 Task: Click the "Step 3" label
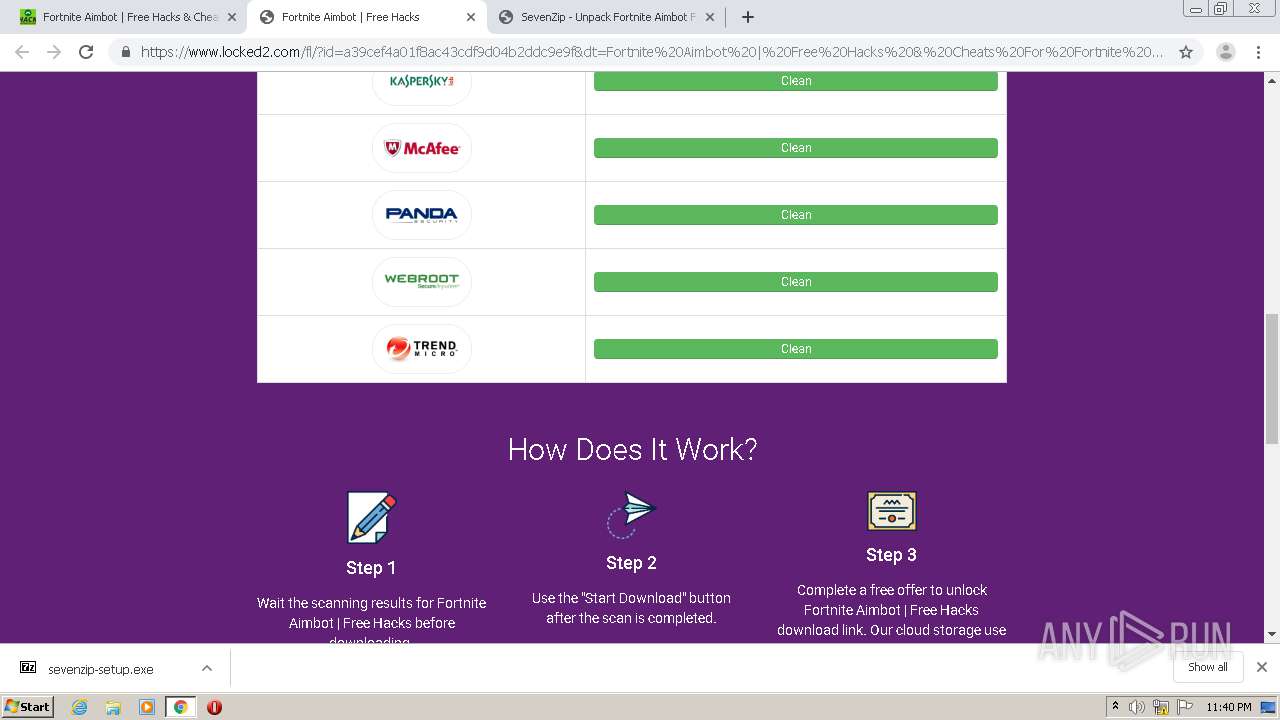891,555
